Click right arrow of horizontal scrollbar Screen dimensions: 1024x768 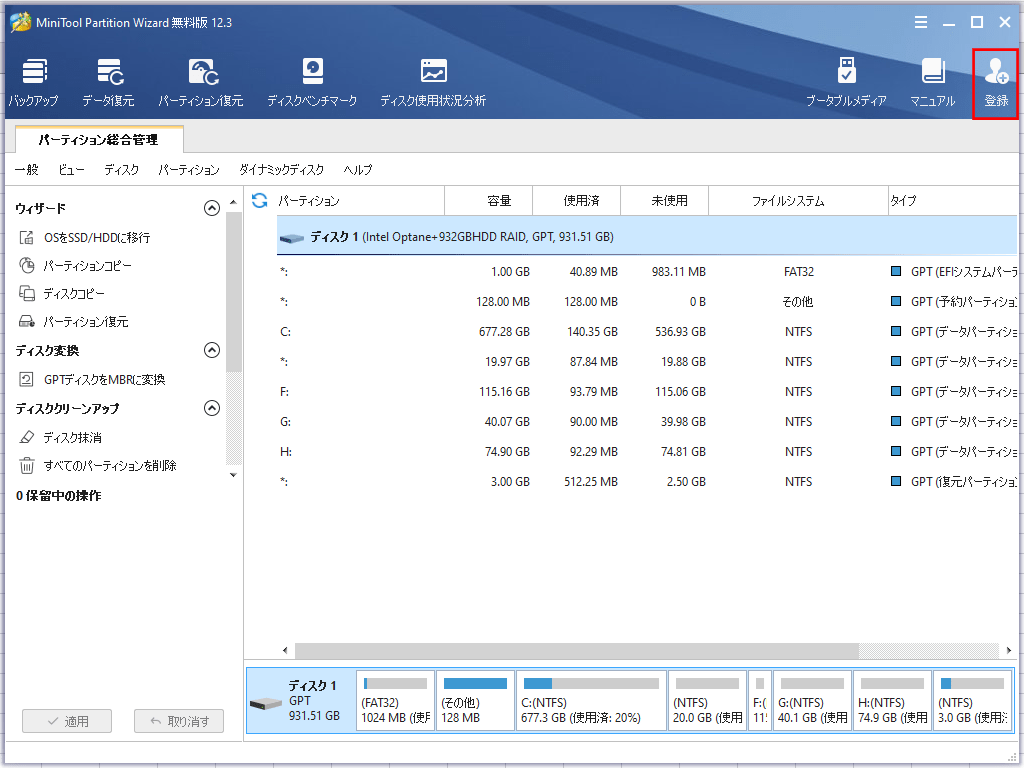[1008, 650]
